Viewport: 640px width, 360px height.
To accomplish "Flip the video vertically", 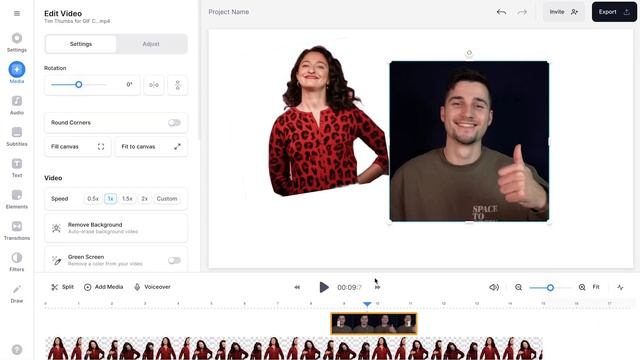I will point(178,85).
